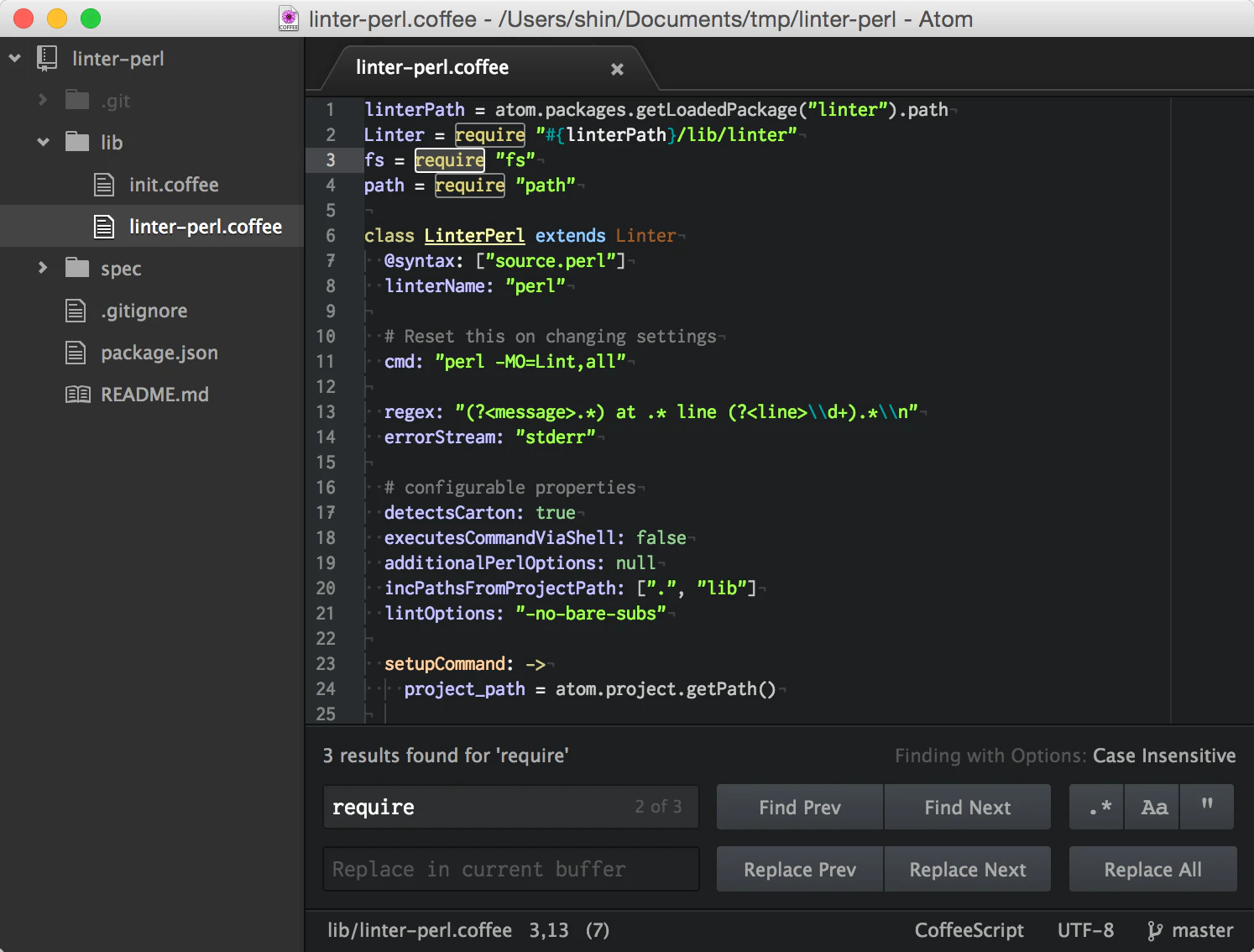Click the init.coffee file icon
The height and width of the screenshot is (952, 1254).
(x=104, y=185)
